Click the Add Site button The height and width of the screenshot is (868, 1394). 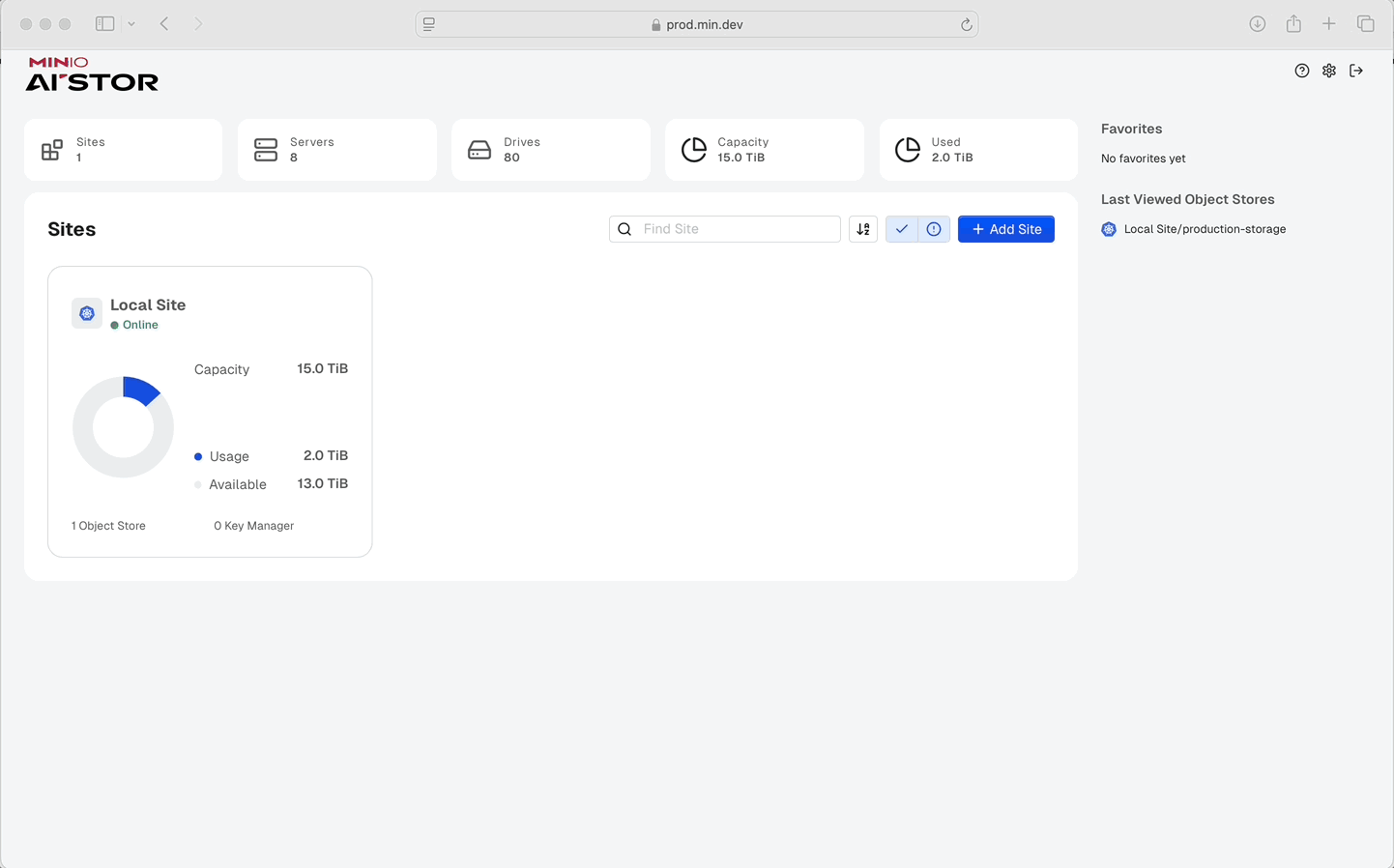[1005, 229]
